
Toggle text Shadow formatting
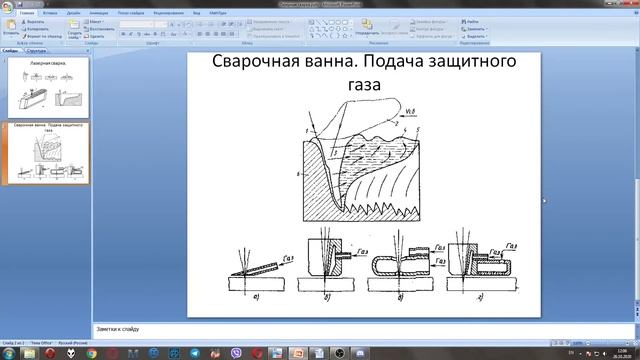tap(155, 34)
